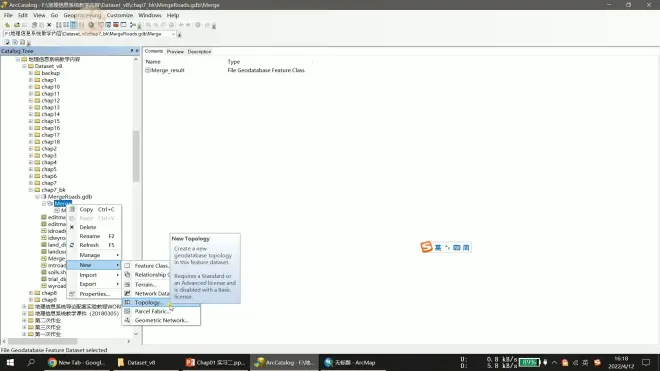The image size is (660, 371).
Task: Click the Catalog Tree vertical scrollbar
Action: click(x=136, y=156)
